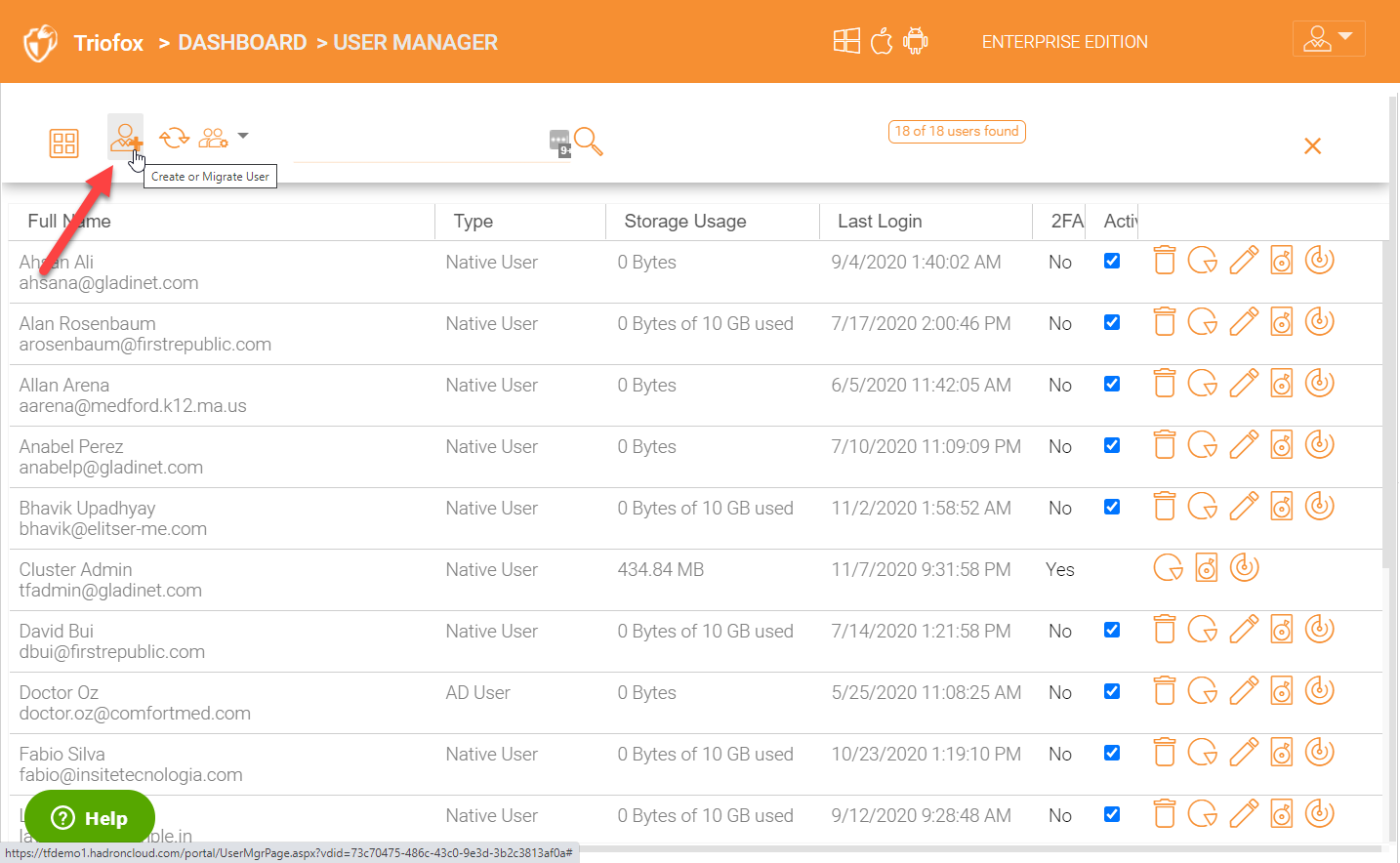Edit user Alan Rosenbaum with pencil icon
The image size is (1400, 863).
[1244, 322]
